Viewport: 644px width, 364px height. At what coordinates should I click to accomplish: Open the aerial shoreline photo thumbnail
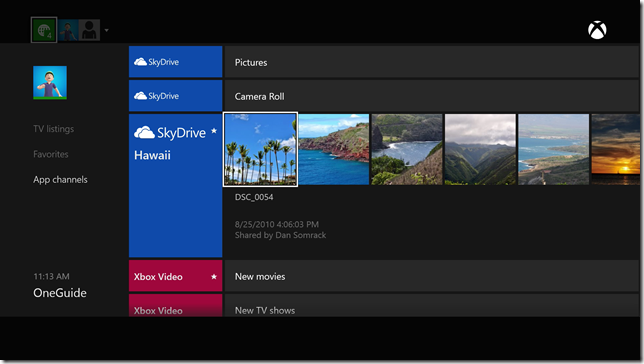point(553,149)
